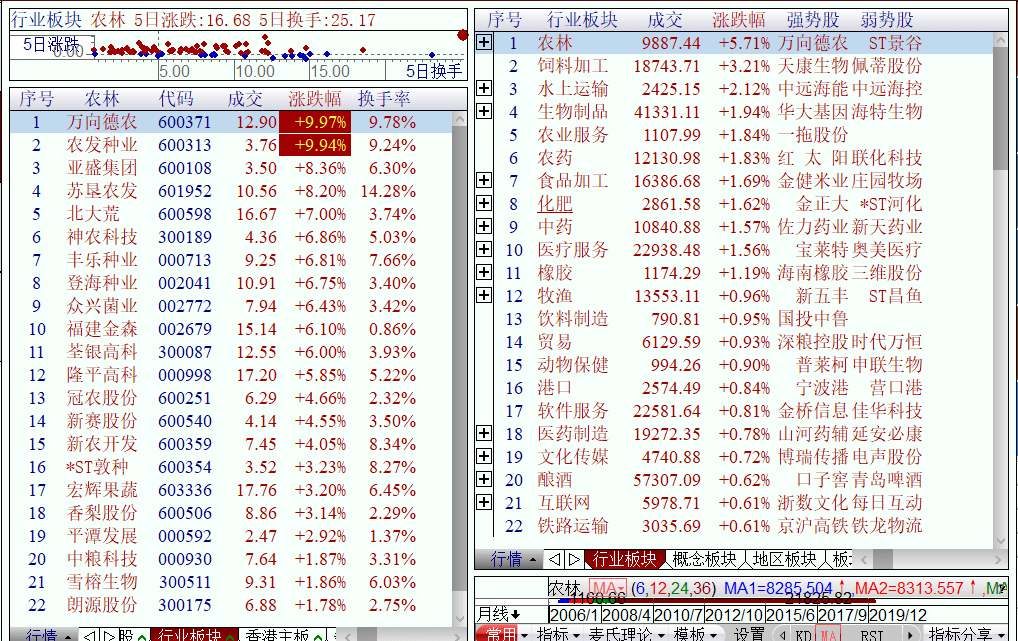Select the MA indicator tab in bottom toolbar
The image size is (1018, 641).
click(x=828, y=635)
